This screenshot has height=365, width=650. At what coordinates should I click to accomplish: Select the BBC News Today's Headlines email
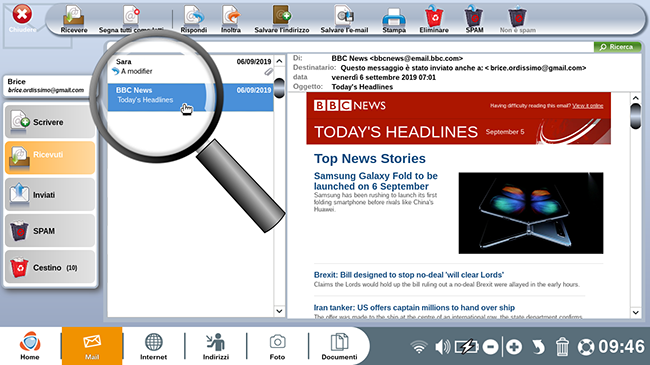pos(190,97)
